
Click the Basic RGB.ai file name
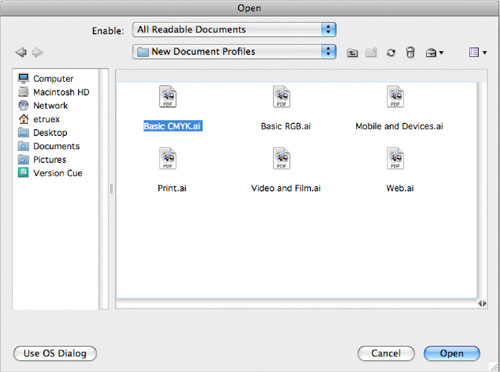286,126
